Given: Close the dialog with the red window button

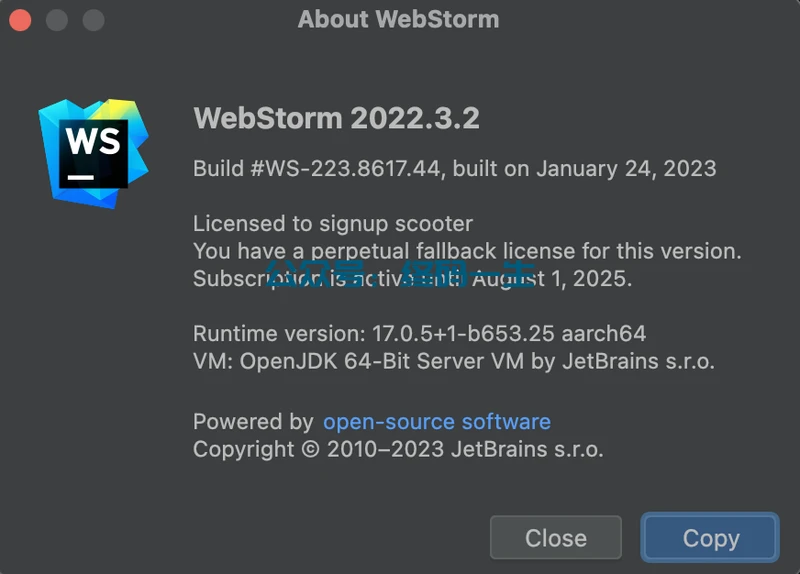Looking at the screenshot, I should pyautogui.click(x=20, y=20).
